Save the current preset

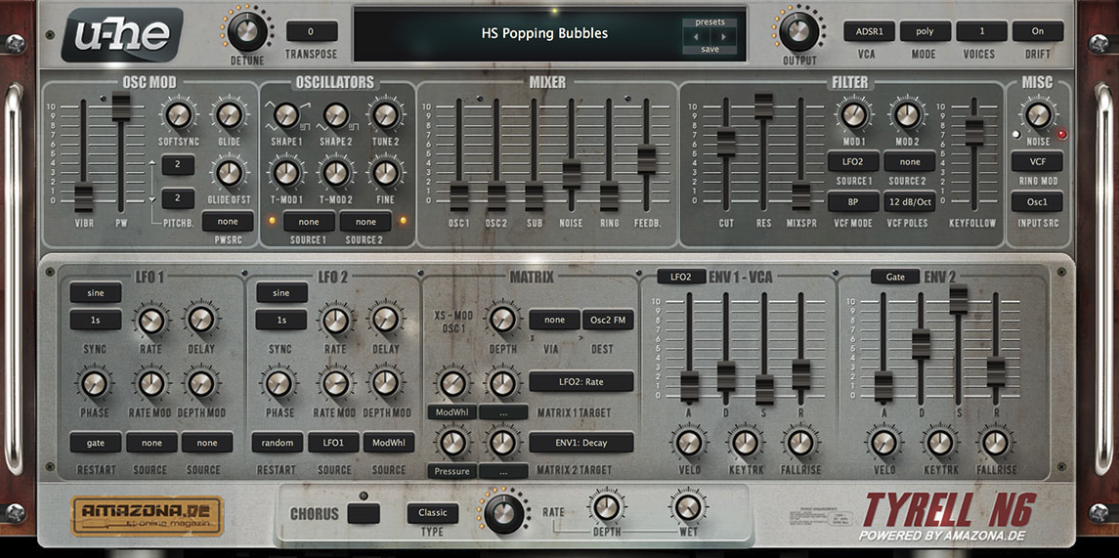[x=709, y=49]
